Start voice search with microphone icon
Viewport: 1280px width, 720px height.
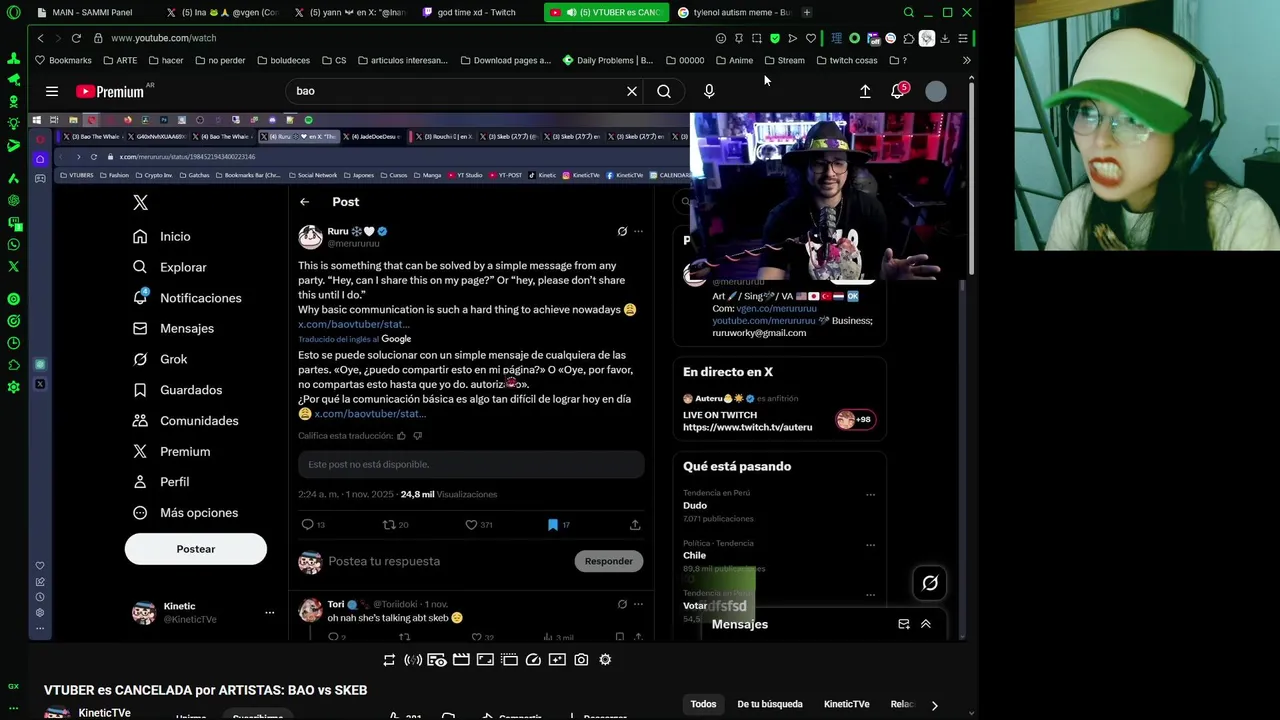(709, 91)
